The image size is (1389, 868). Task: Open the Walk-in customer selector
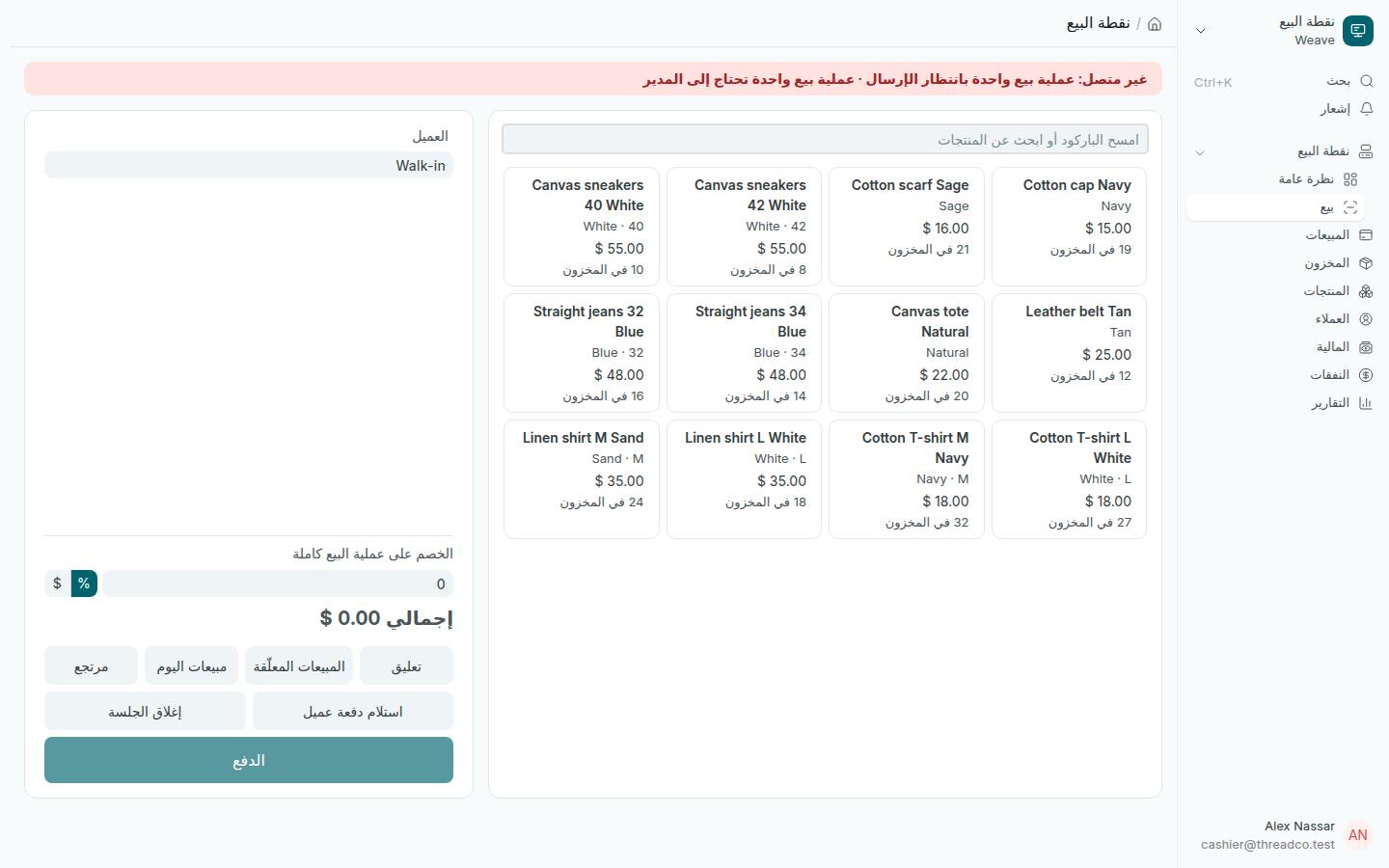point(249,165)
